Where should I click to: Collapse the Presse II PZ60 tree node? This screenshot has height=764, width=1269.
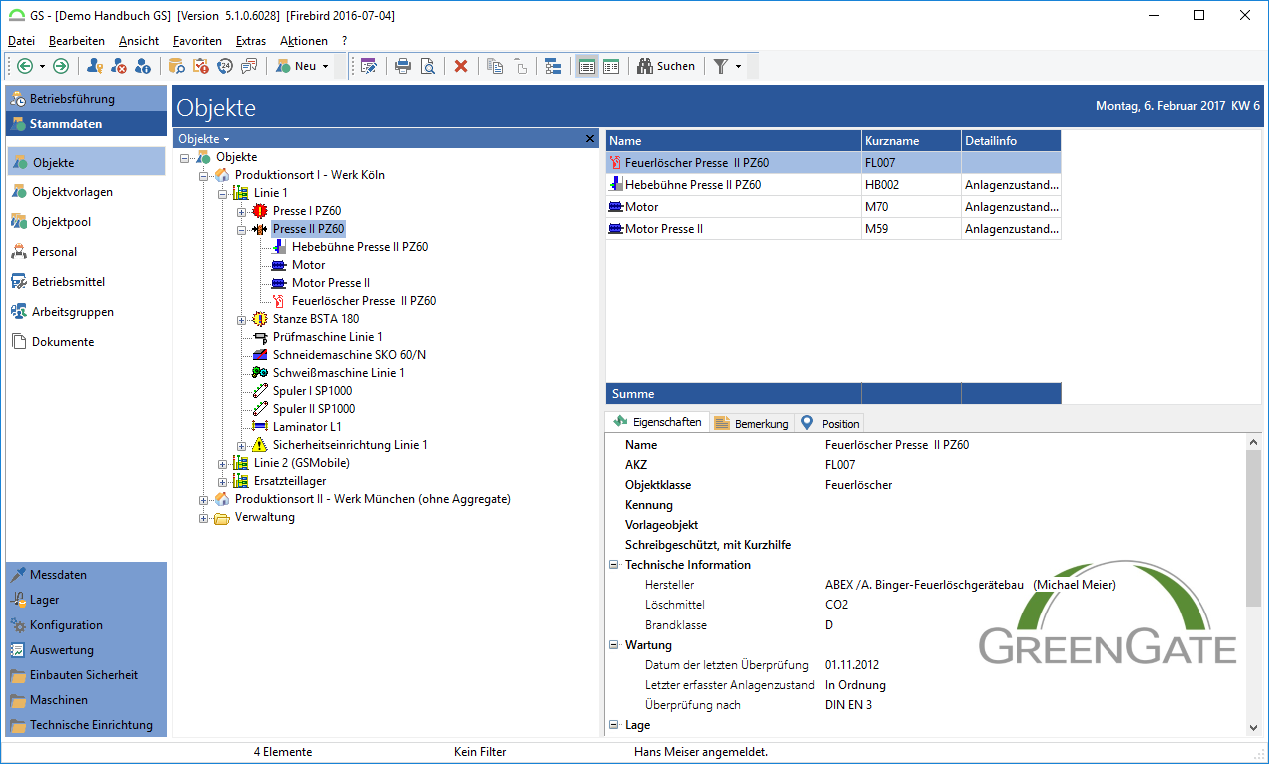coord(241,229)
